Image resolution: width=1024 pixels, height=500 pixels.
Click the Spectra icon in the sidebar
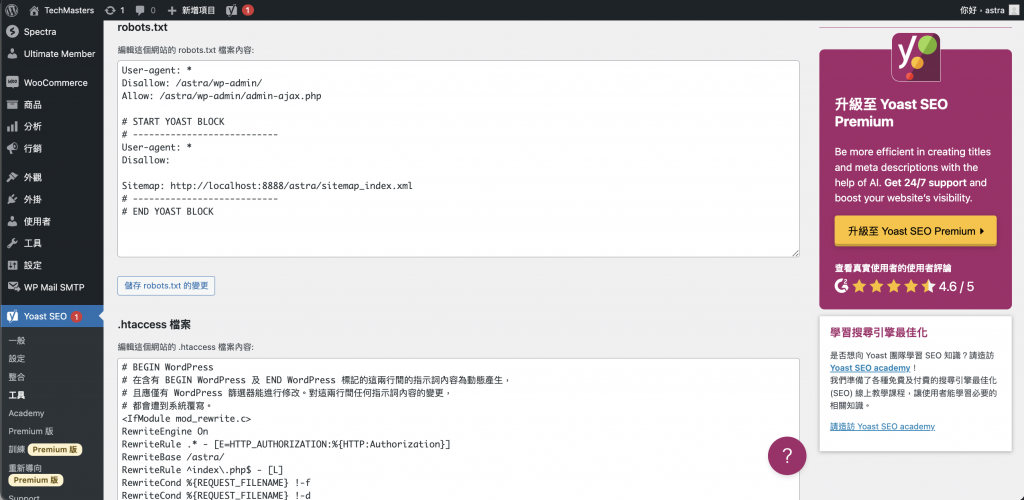(12, 31)
